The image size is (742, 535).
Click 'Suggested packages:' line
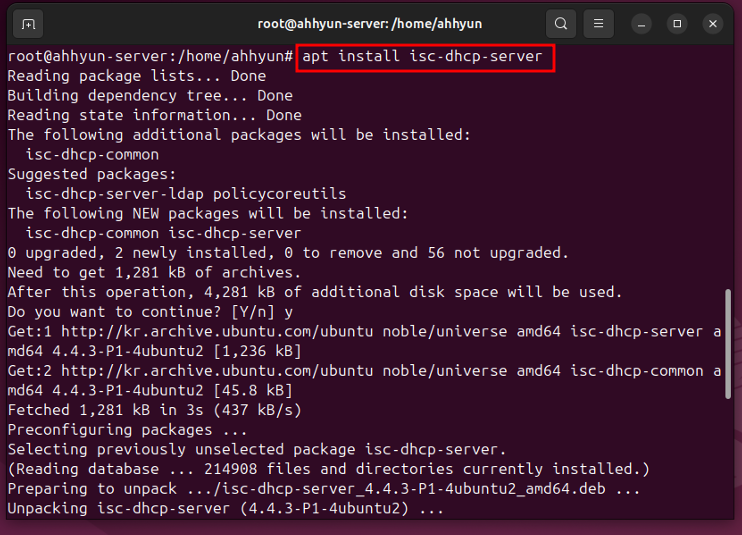tap(92, 174)
